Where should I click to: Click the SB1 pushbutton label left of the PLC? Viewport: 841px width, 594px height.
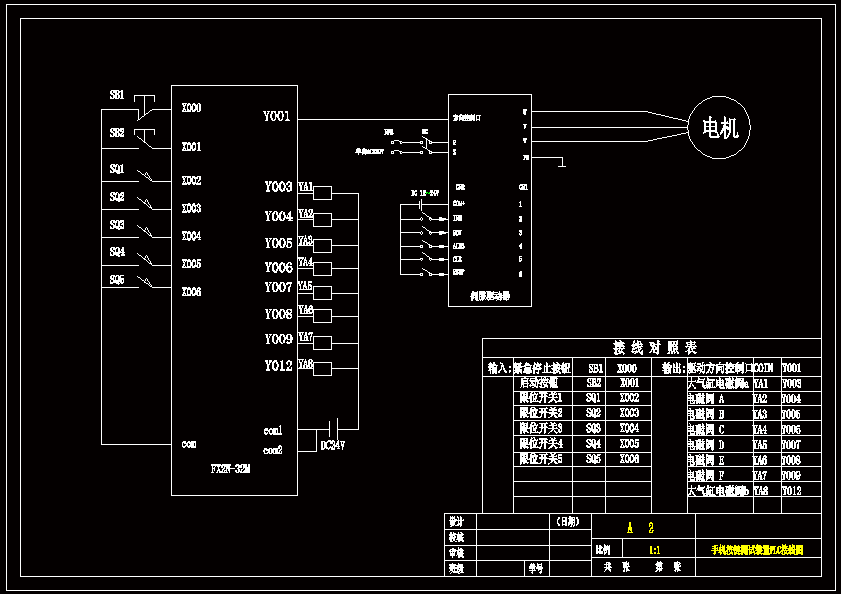point(117,95)
